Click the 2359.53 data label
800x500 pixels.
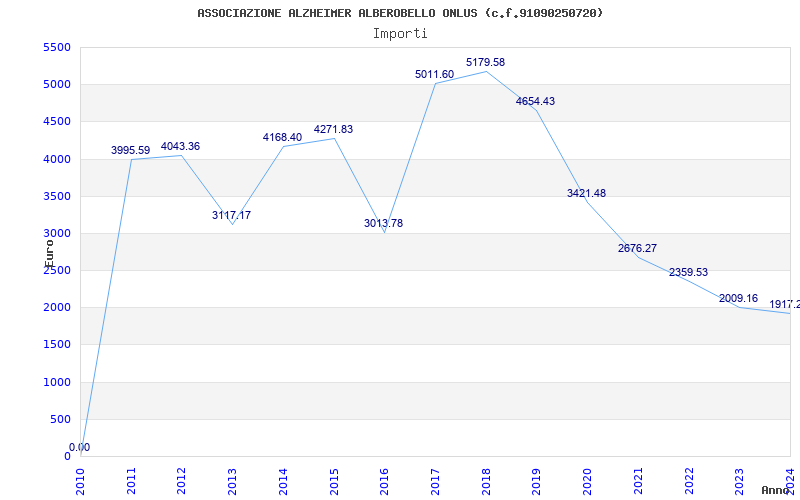coord(688,272)
